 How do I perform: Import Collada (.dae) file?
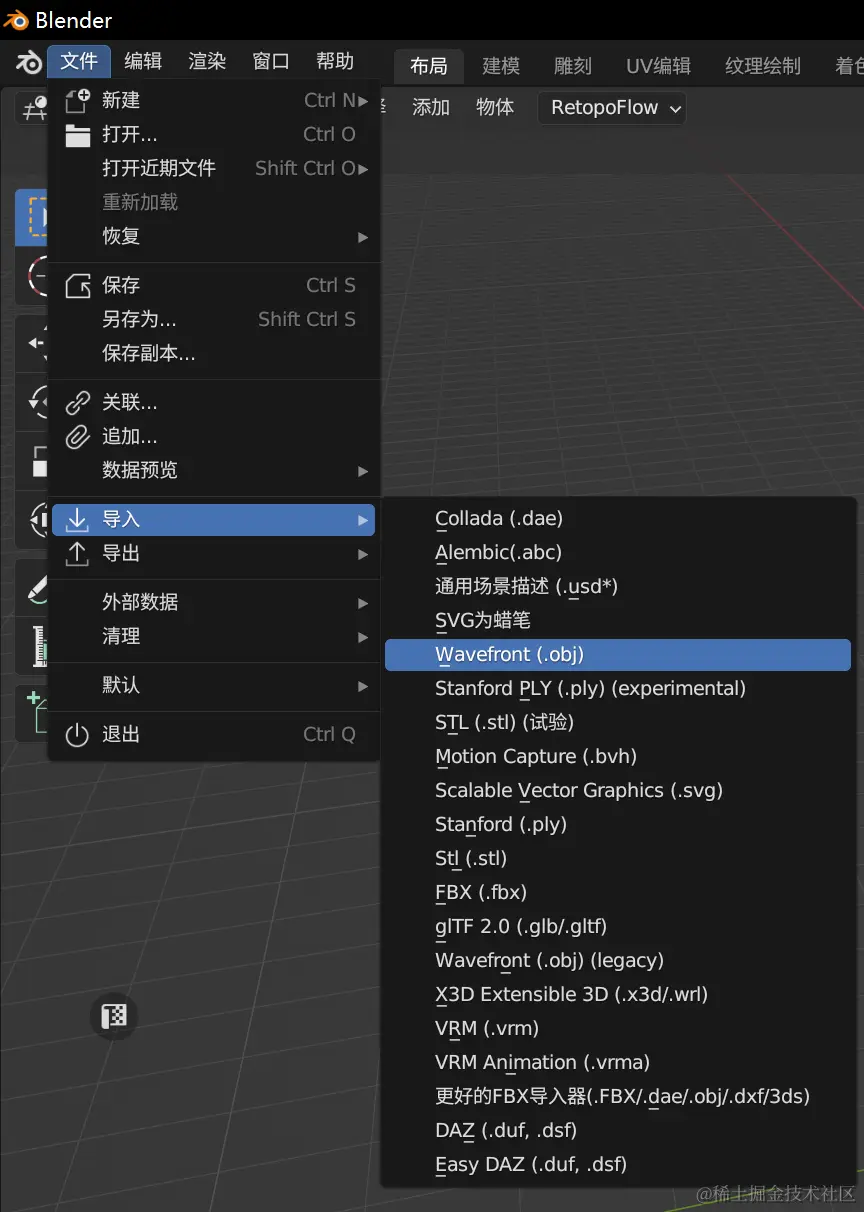click(x=618, y=519)
